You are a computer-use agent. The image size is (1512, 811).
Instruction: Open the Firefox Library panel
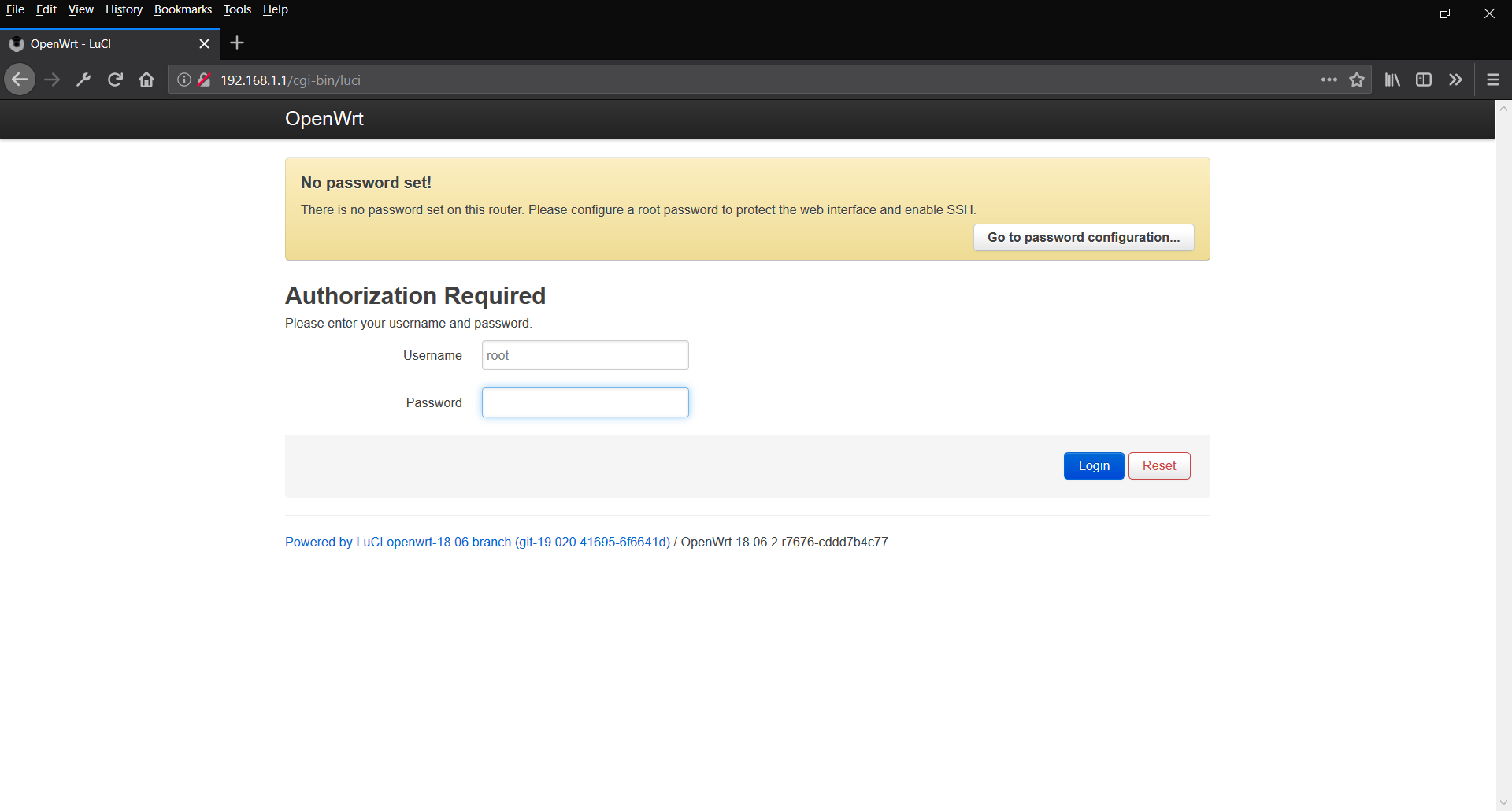tap(1392, 79)
